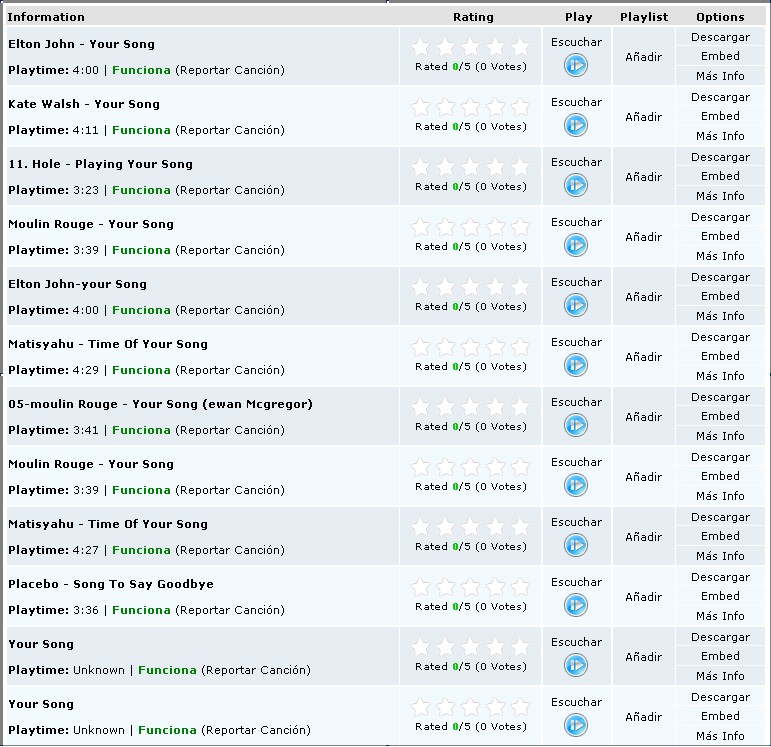Click title 11. Hole - Playing Your Song
Screen dimensions: 771x747
pyautogui.click(x=100, y=164)
